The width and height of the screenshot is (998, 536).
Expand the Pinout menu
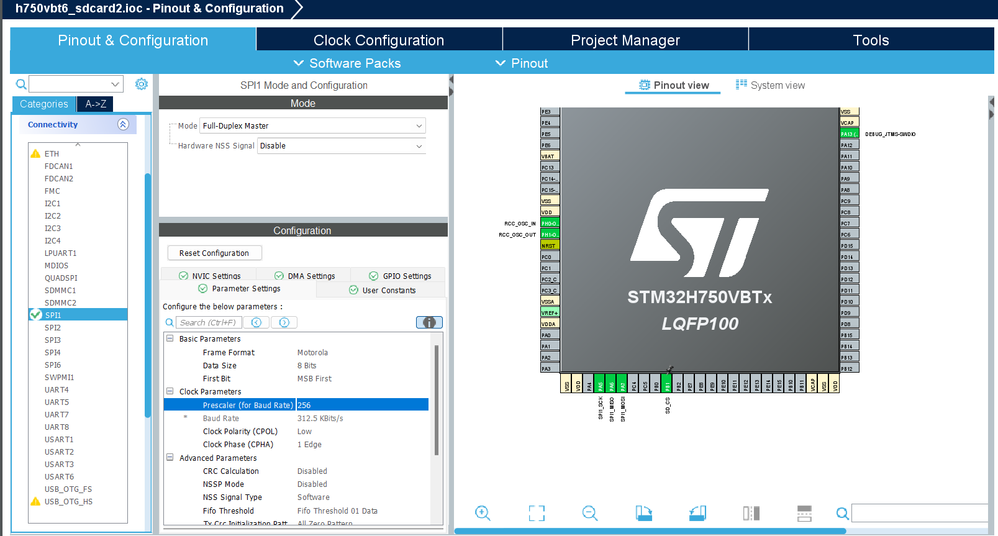pyautogui.click(x=521, y=63)
